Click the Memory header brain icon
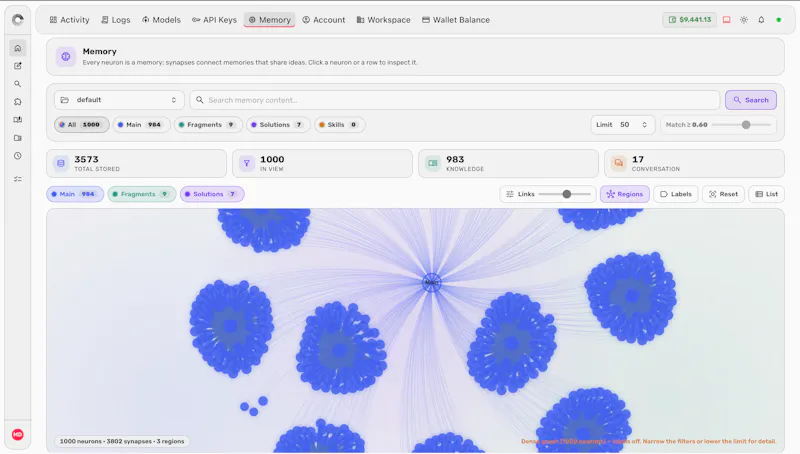This screenshot has height=454, width=800. [x=66, y=57]
